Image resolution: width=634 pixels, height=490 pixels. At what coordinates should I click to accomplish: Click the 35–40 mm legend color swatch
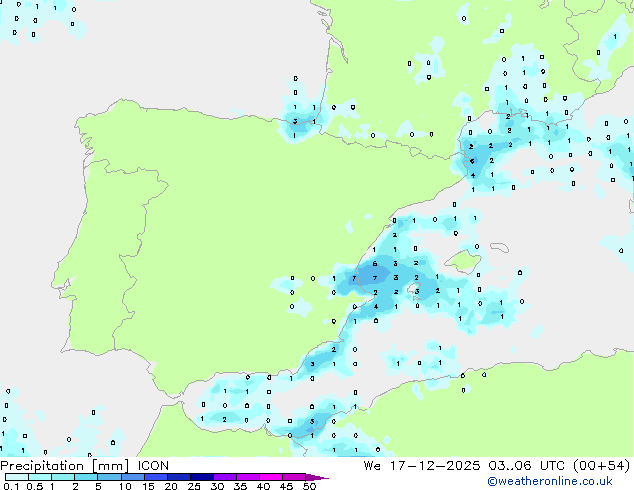pyautogui.click(x=248, y=477)
